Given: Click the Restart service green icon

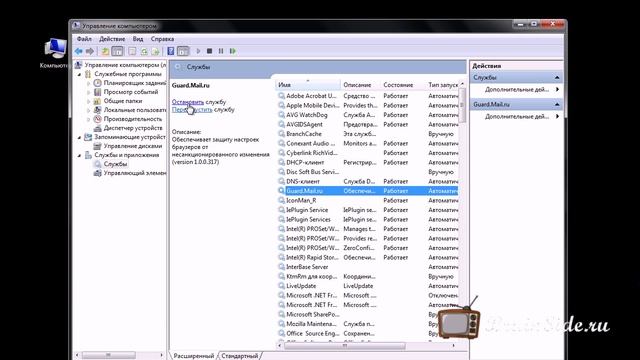Looking at the screenshot, I should (x=233, y=51).
